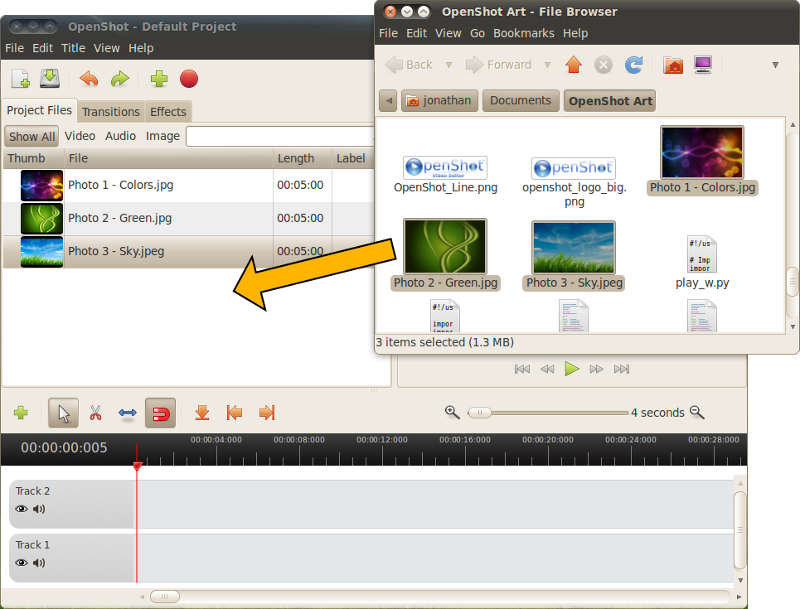Import files using the top green plus

[159, 79]
